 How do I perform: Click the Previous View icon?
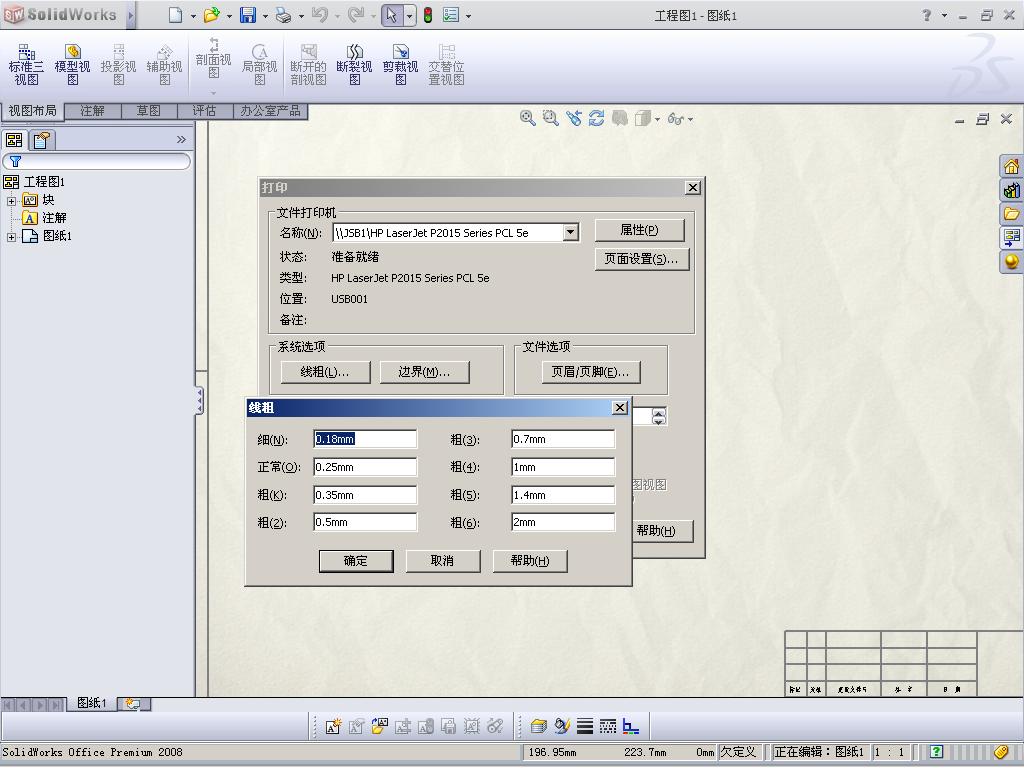(x=573, y=118)
